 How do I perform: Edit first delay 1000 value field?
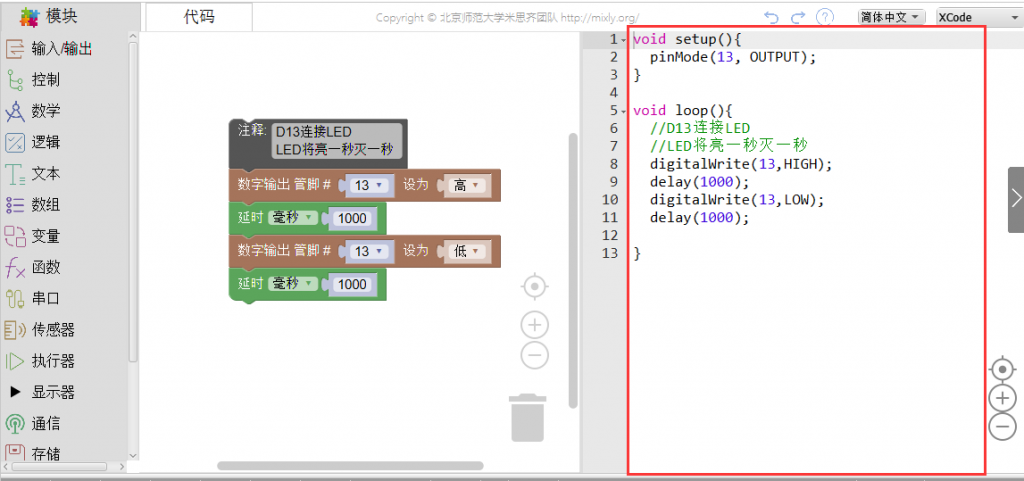353,218
